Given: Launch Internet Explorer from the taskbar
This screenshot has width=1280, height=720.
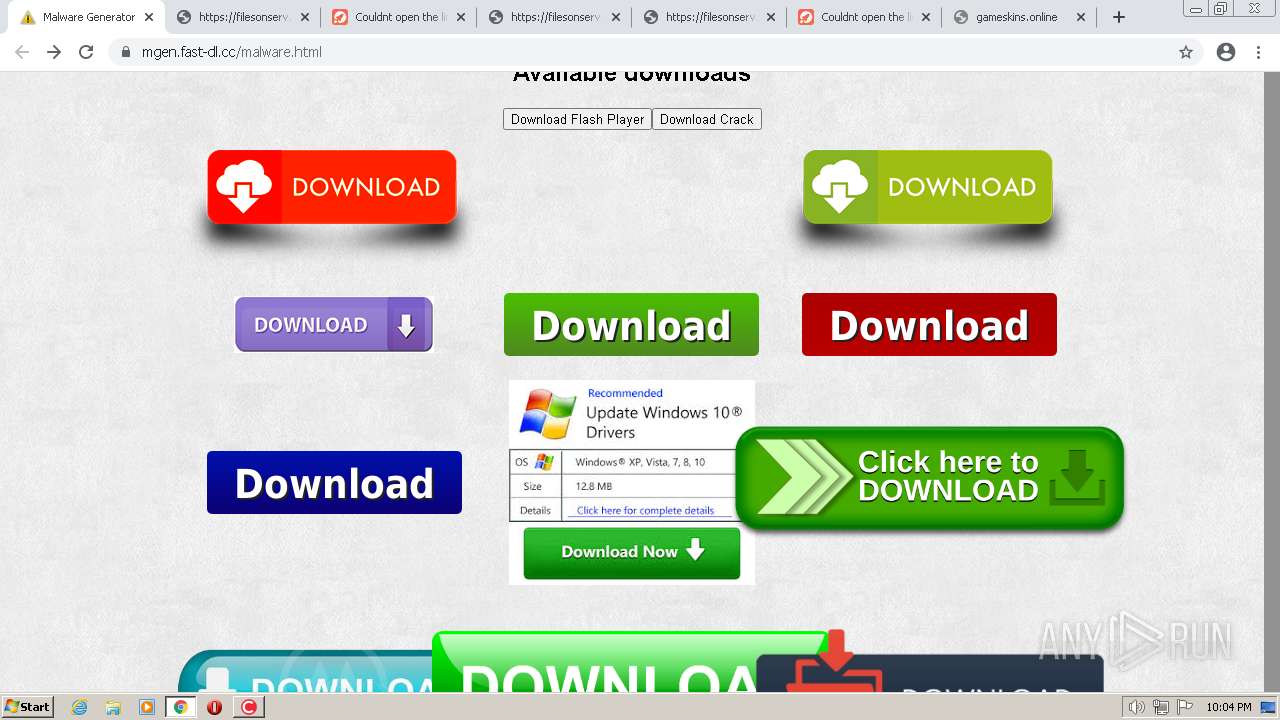Looking at the screenshot, I should coord(80,707).
